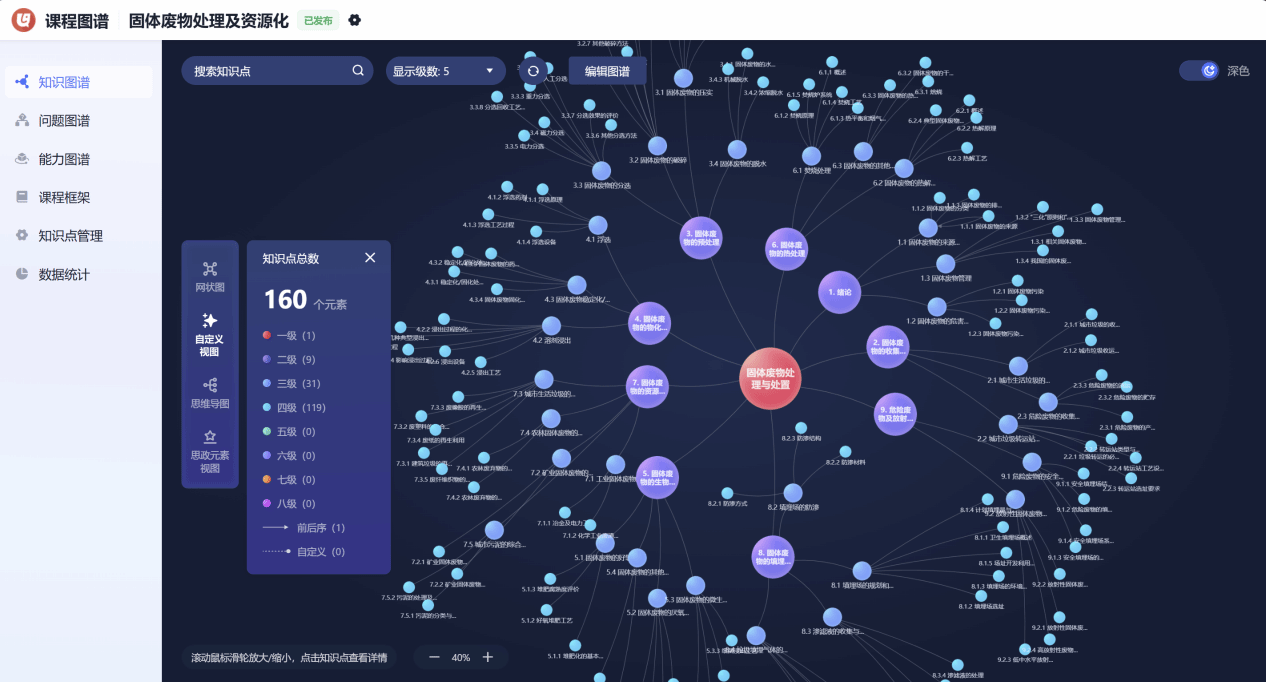Click node 1. 绪论

point(840,293)
